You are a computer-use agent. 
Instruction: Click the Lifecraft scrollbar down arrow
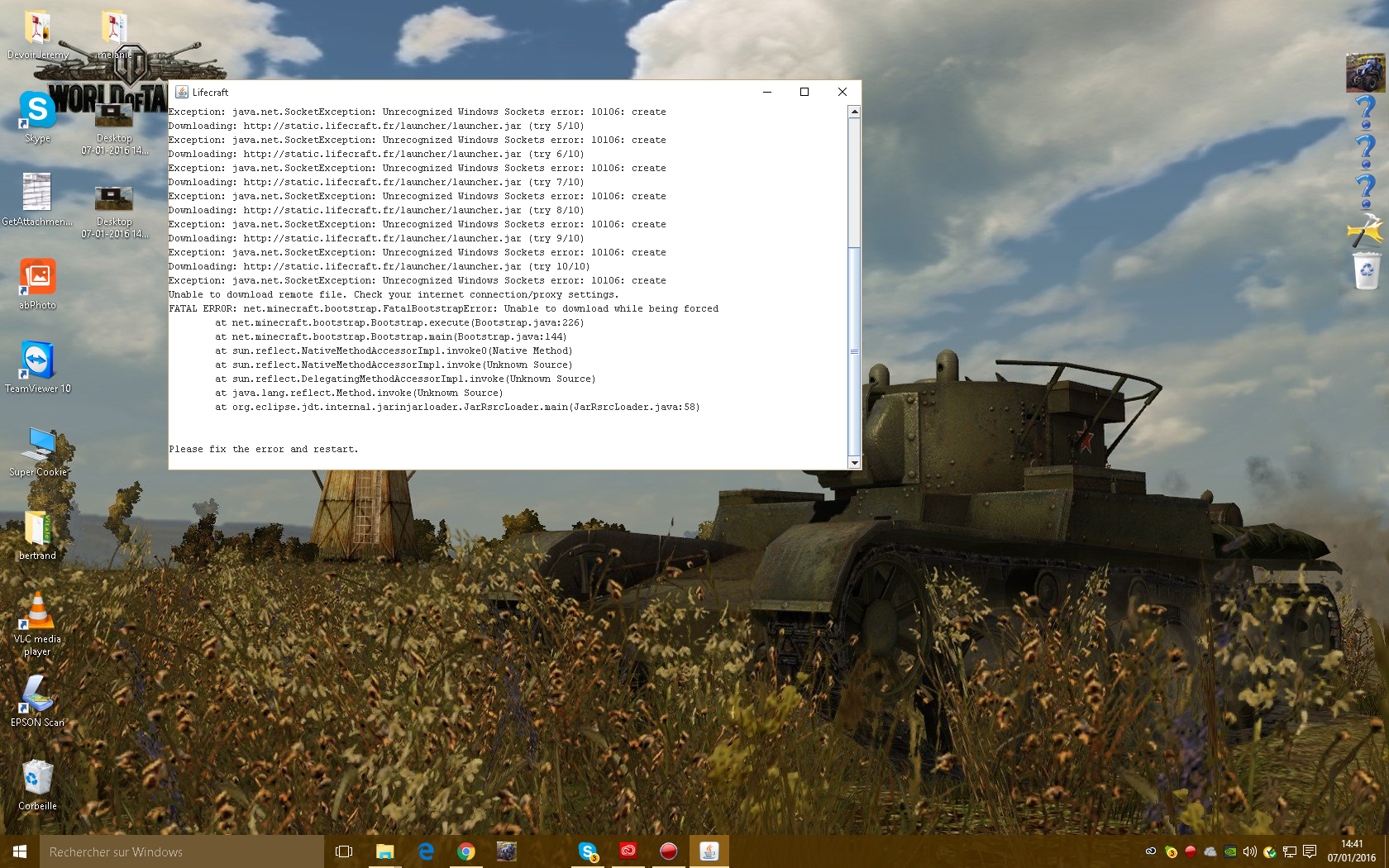coord(854,462)
